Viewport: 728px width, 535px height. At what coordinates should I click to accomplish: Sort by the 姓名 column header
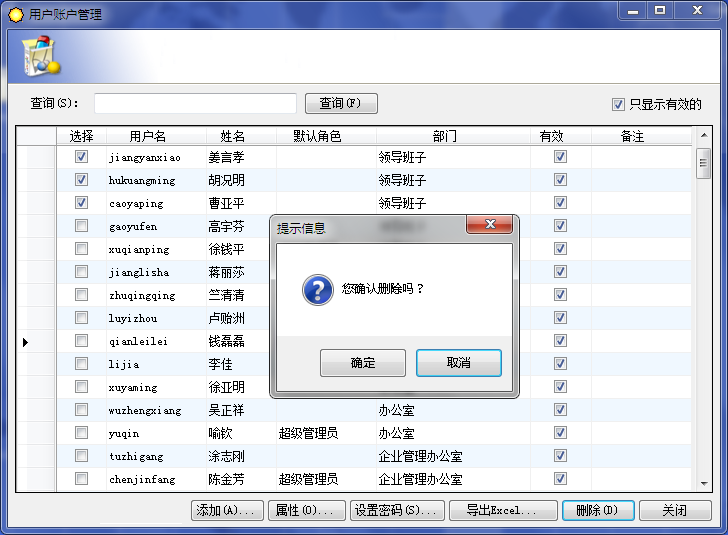tap(241, 136)
